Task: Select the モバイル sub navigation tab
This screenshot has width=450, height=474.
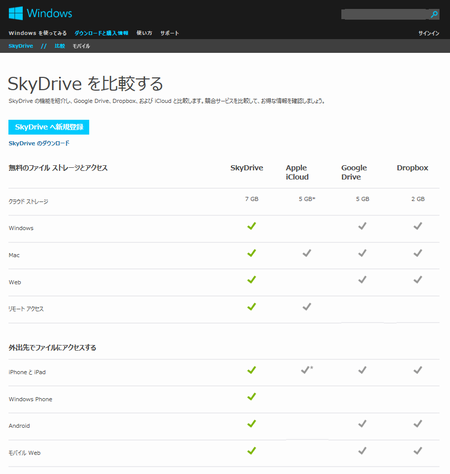Action: tap(81, 46)
